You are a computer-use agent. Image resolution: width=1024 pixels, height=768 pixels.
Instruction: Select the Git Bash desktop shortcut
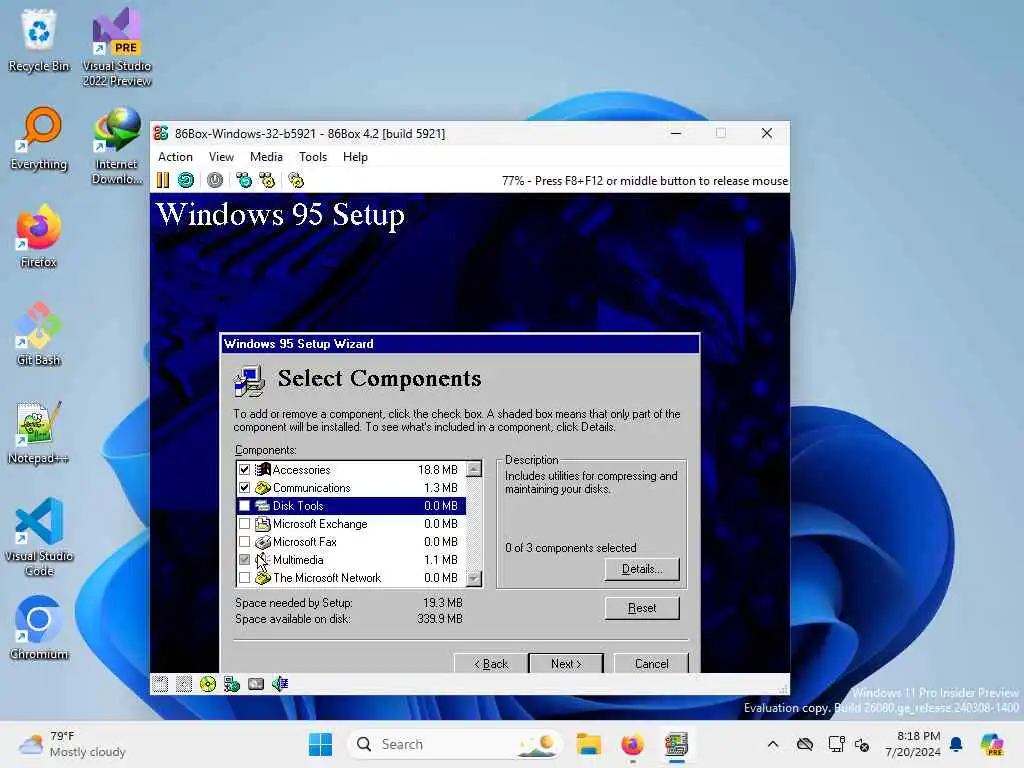tap(39, 334)
